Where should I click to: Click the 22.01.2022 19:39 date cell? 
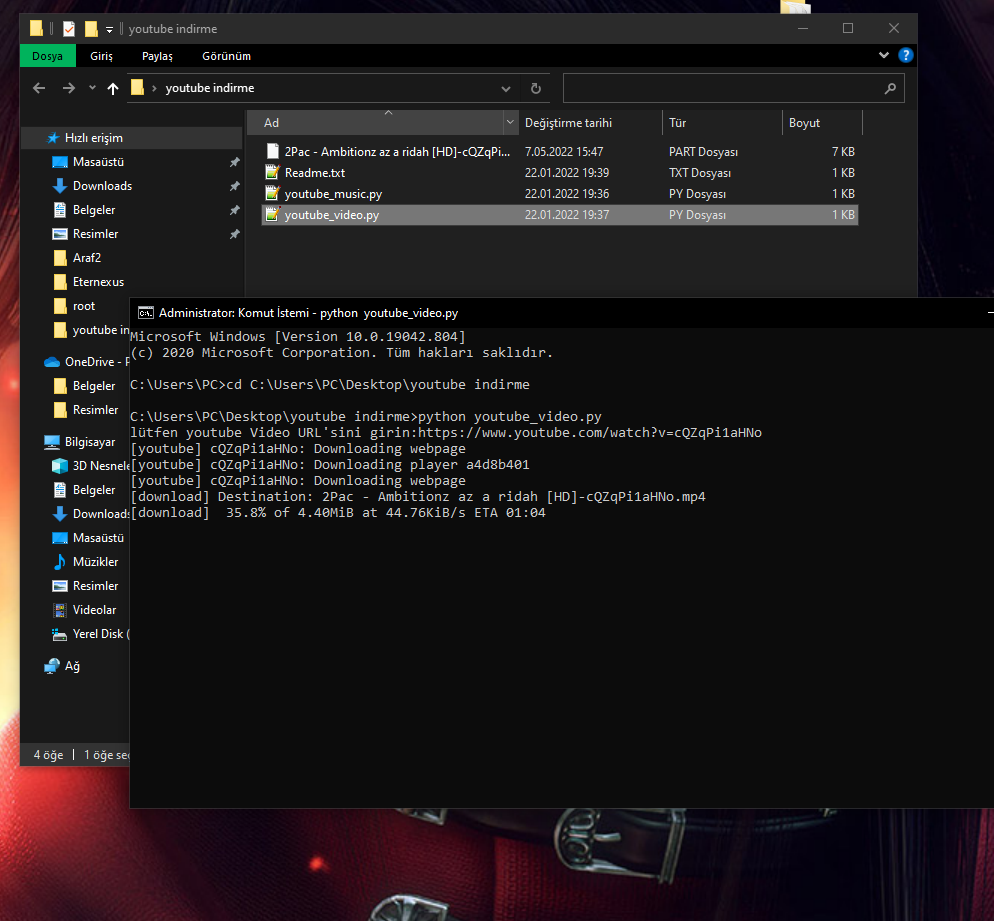coord(567,172)
